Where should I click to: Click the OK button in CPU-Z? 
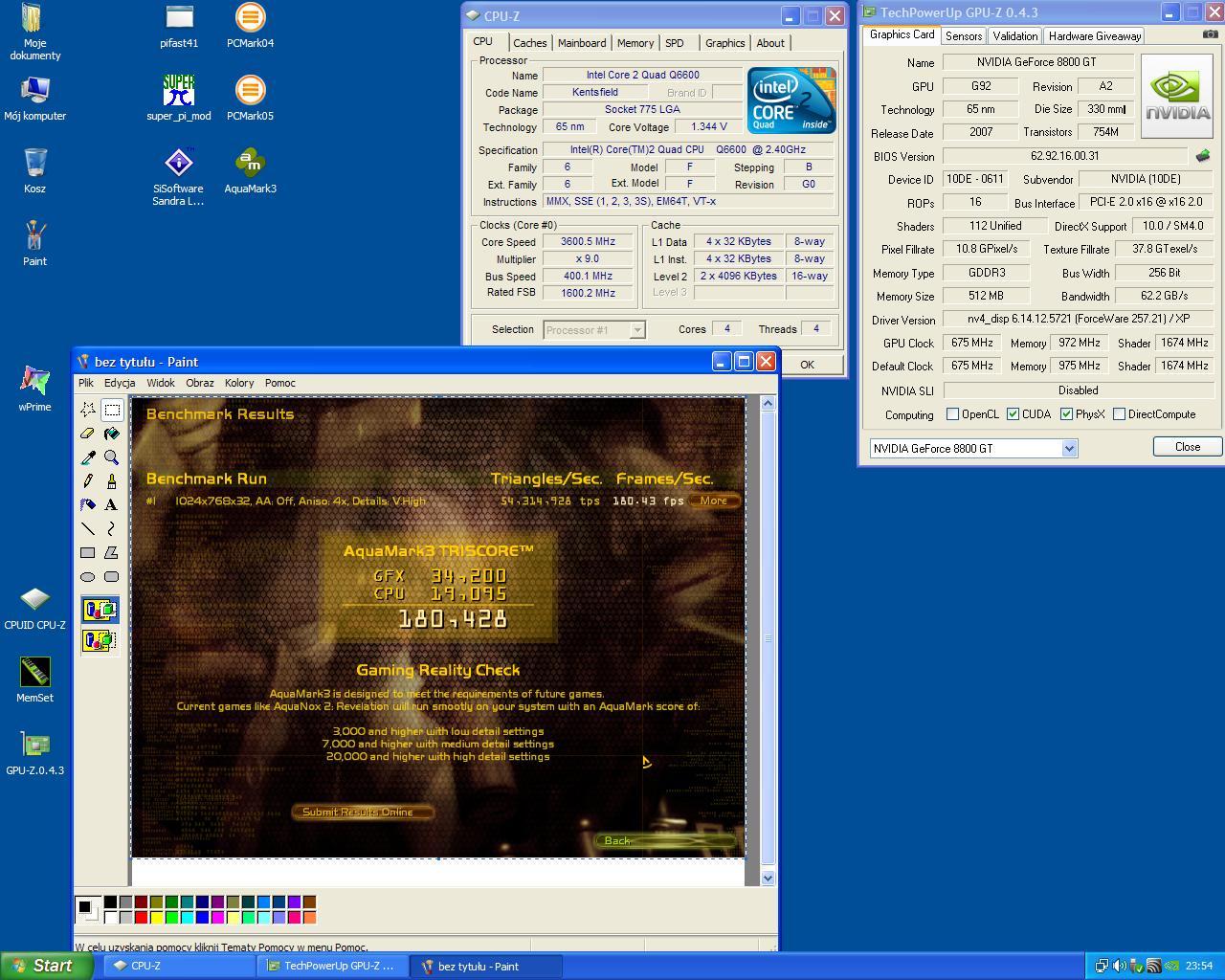(x=807, y=364)
